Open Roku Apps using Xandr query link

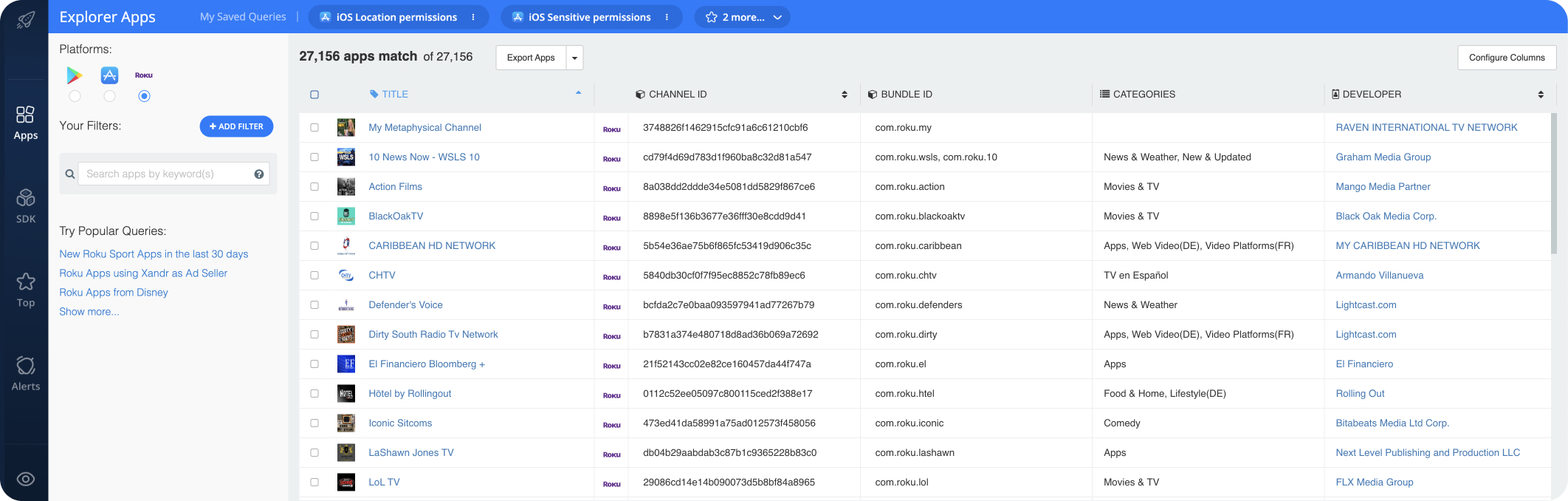click(143, 273)
